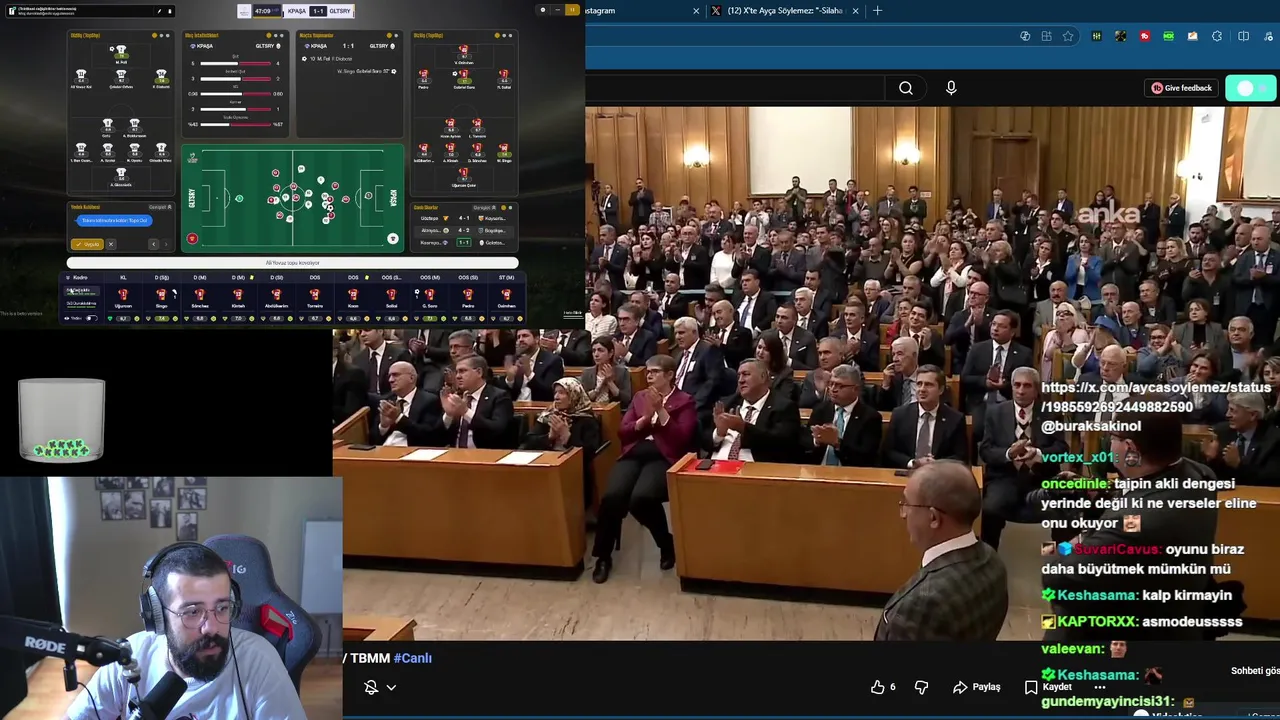Image resolution: width=1280 pixels, height=720 pixels.
Task: Click the yellow dot on right lineup panel
Action: coord(497,36)
